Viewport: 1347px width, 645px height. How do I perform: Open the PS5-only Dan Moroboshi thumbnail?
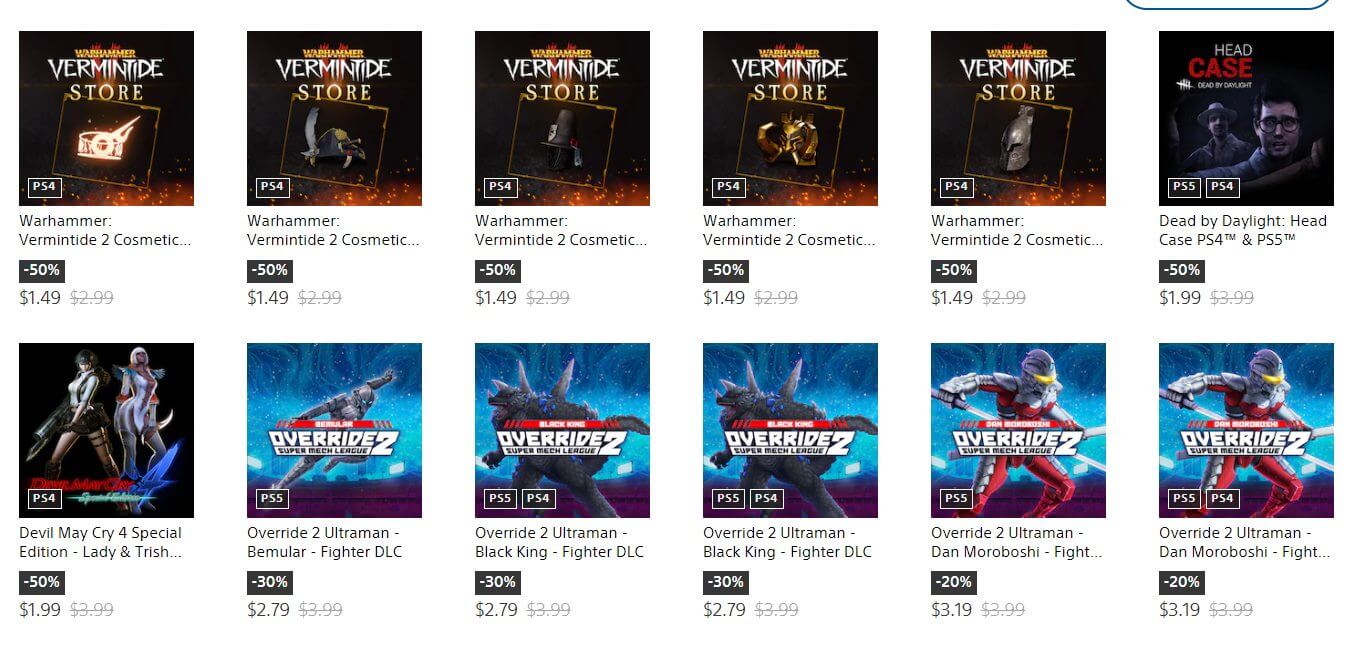[x=1018, y=430]
